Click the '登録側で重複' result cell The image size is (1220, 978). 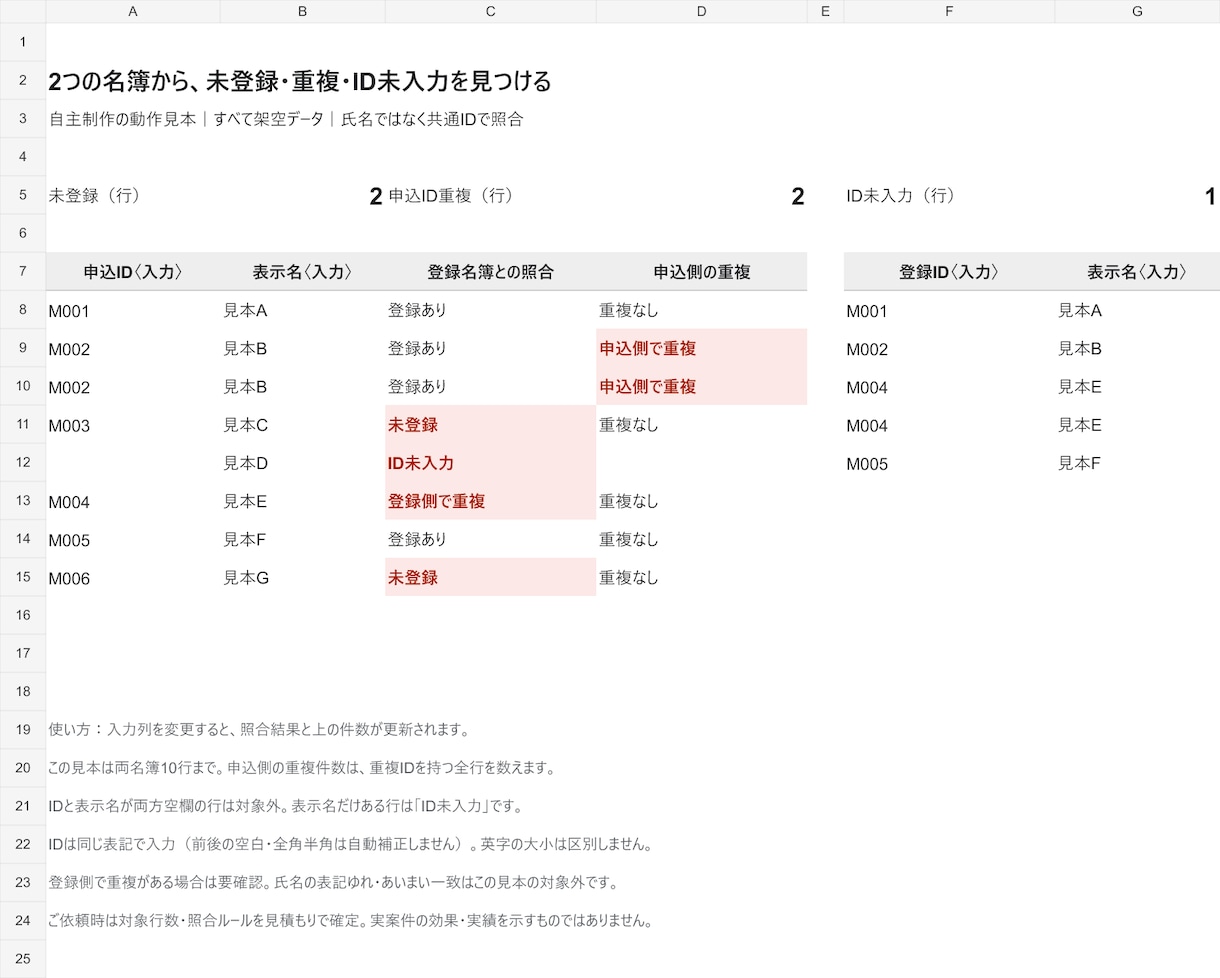pos(490,500)
